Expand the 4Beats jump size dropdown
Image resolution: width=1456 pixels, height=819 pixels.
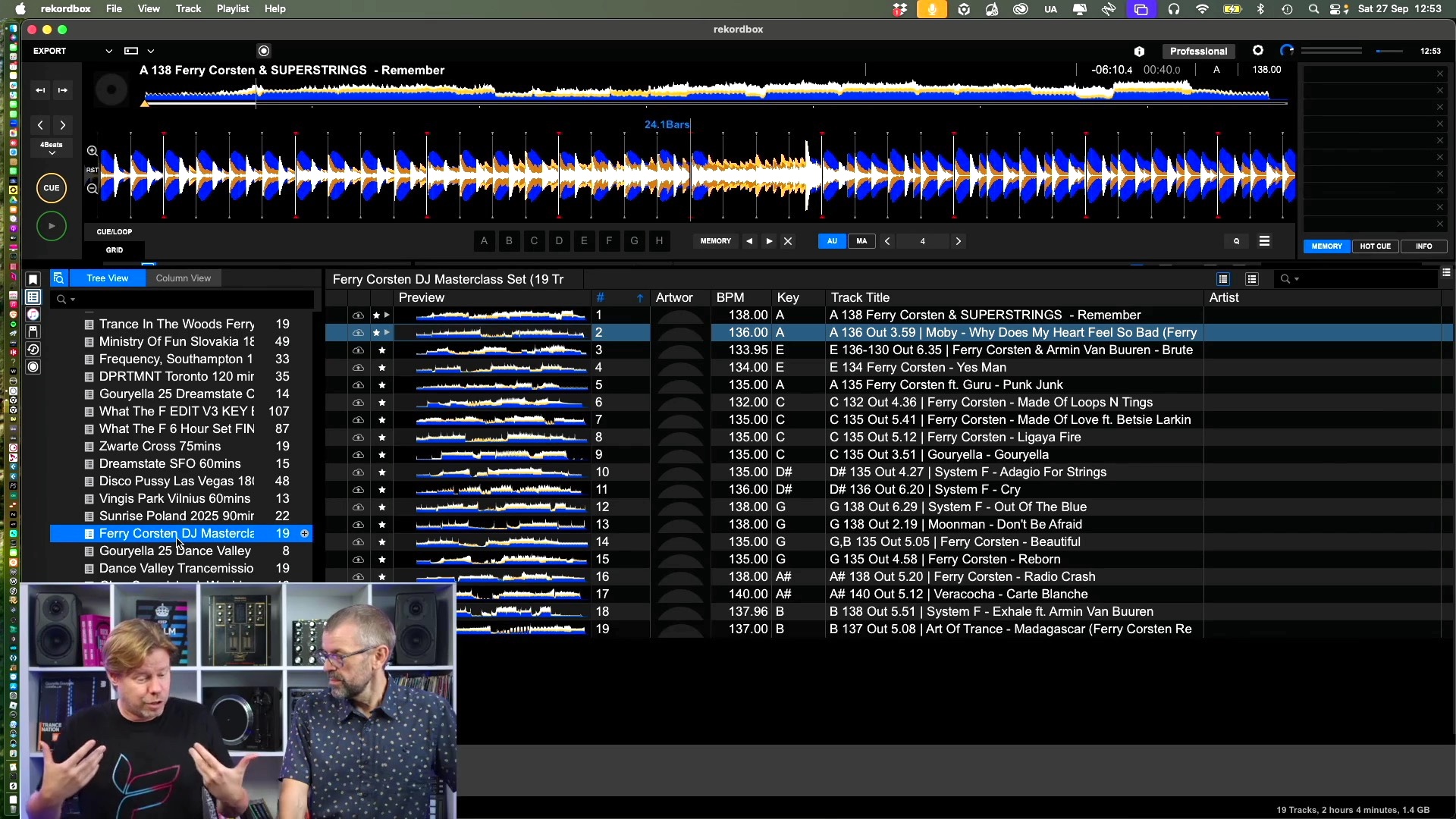coord(52,148)
